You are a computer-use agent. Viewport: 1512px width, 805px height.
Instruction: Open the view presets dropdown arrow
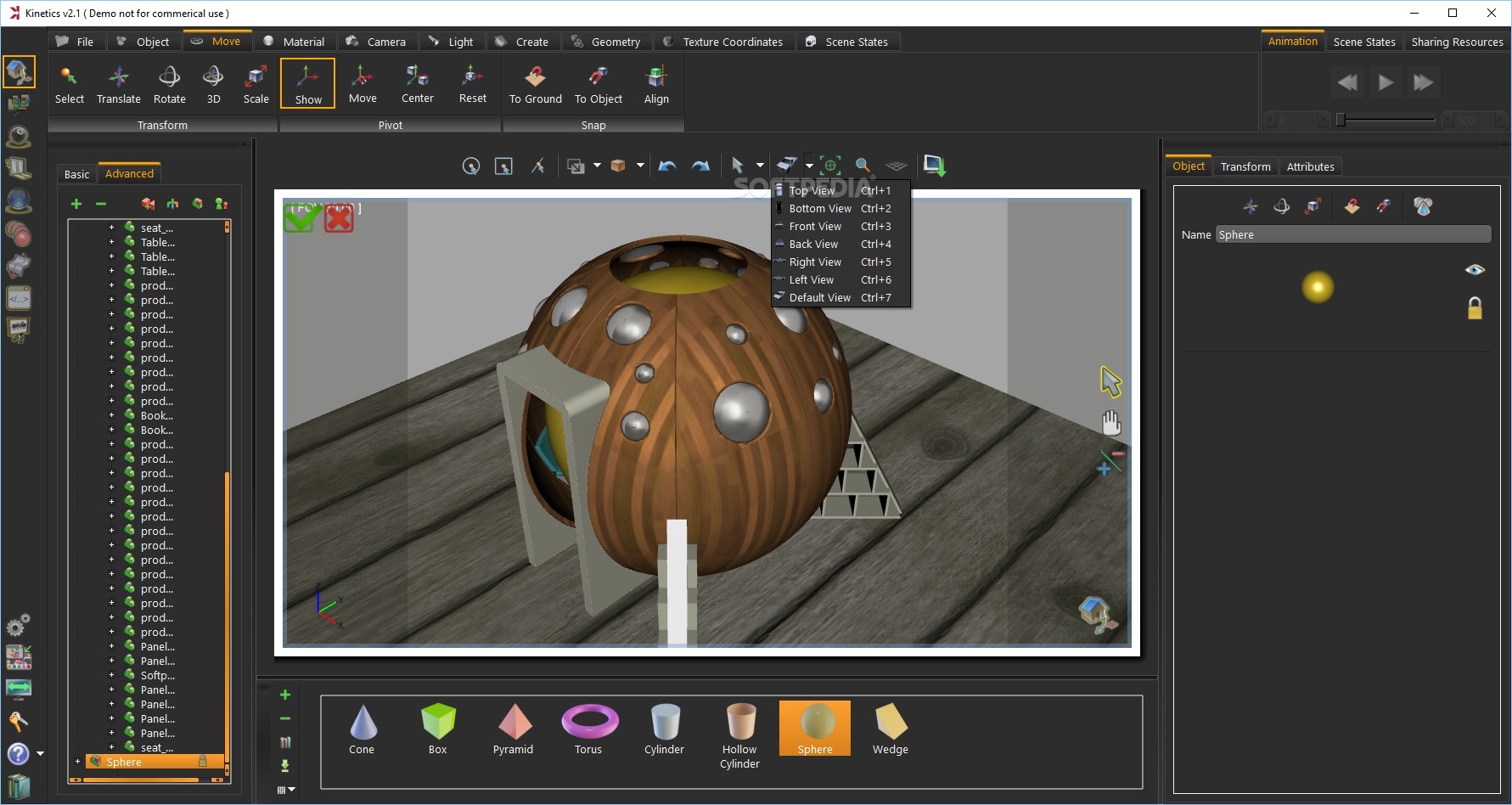pos(809,166)
